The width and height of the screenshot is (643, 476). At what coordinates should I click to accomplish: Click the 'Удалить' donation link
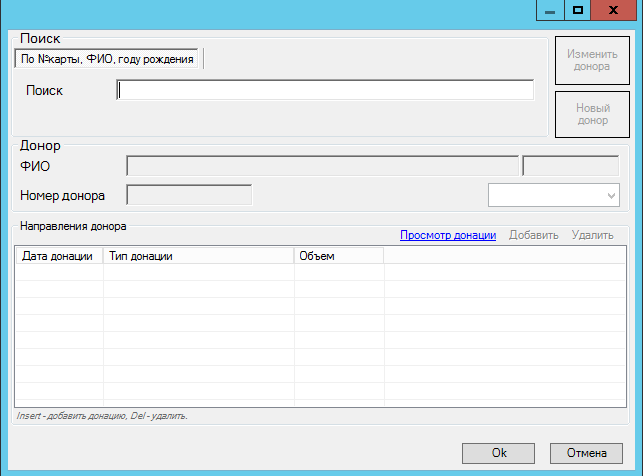tap(592, 236)
